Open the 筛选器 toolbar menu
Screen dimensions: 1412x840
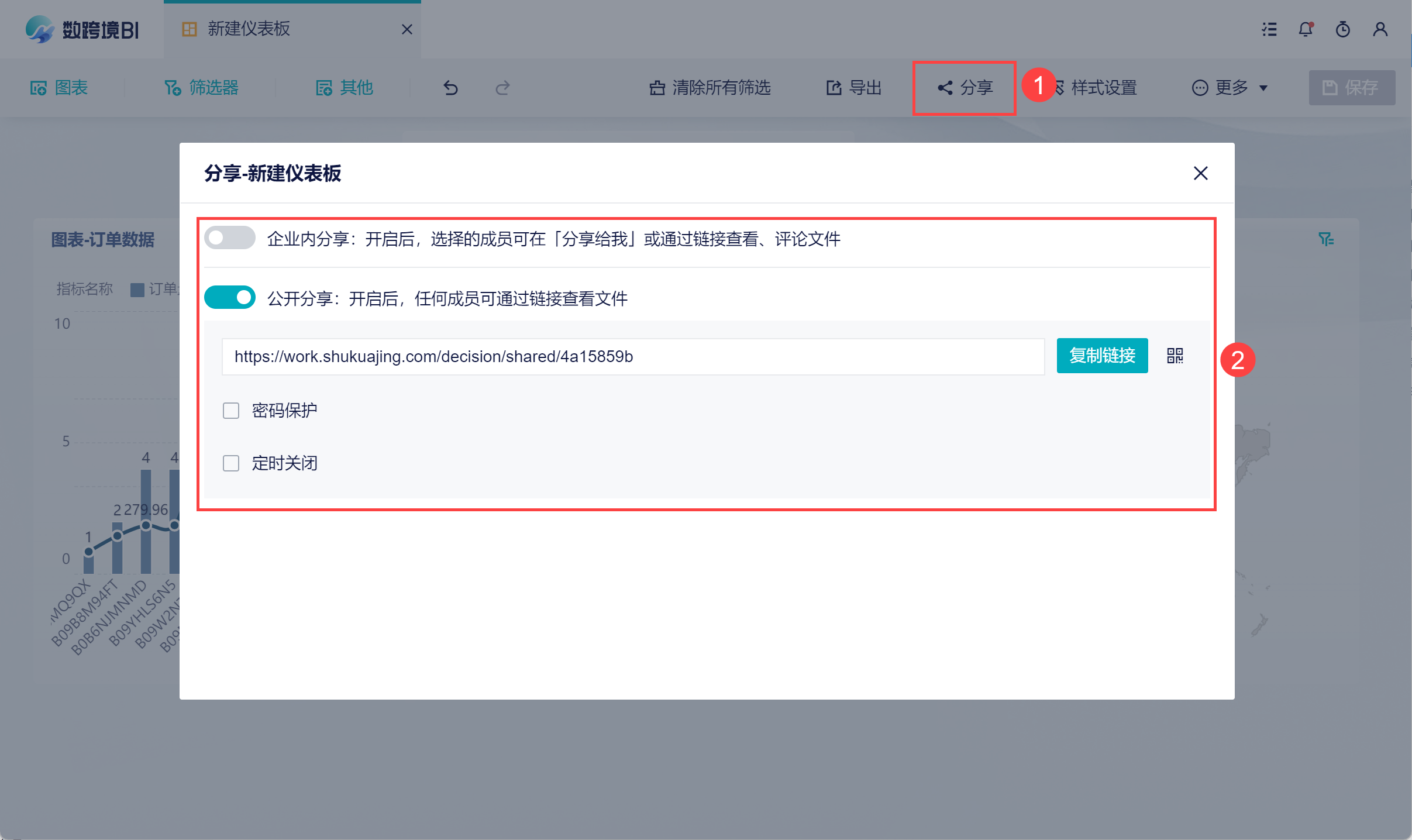pyautogui.click(x=202, y=88)
